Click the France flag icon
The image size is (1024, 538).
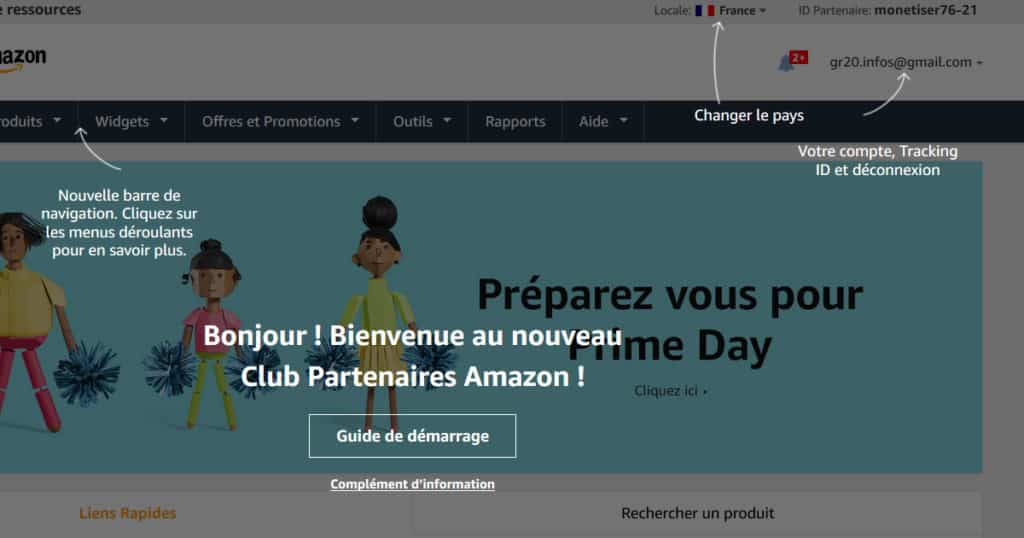click(705, 10)
